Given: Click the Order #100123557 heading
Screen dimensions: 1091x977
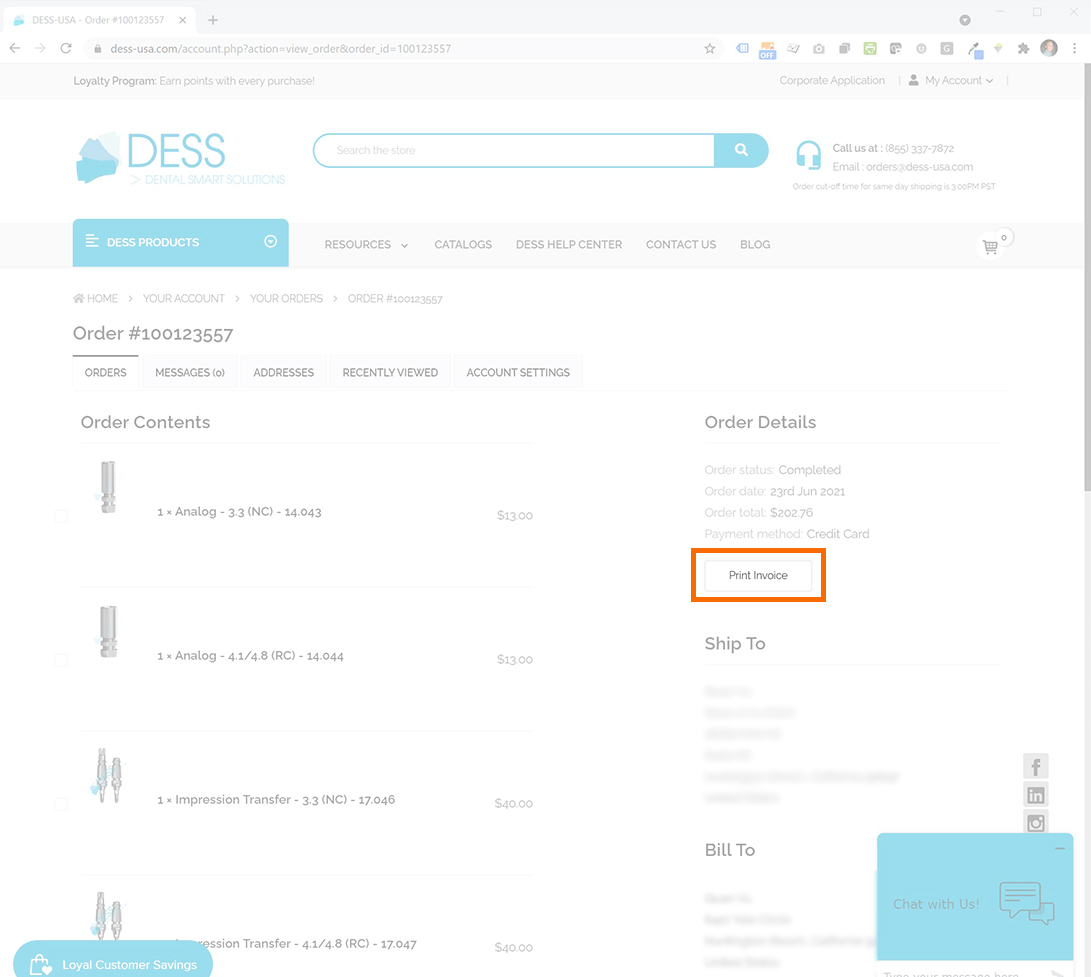Looking at the screenshot, I should (153, 334).
